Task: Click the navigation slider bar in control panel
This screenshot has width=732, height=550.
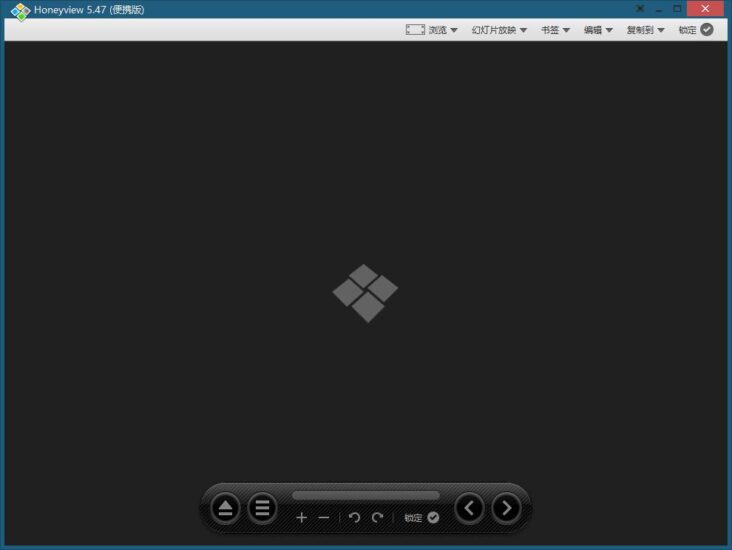Action: click(365, 495)
